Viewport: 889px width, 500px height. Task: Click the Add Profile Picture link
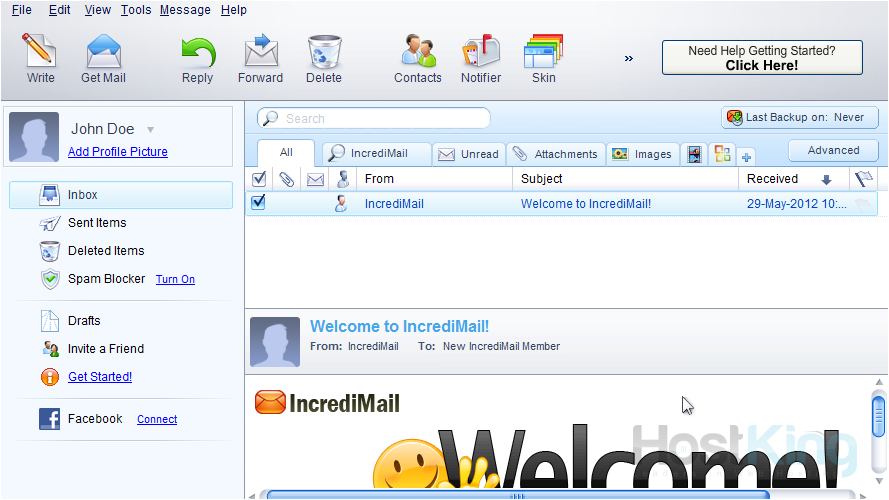(118, 152)
